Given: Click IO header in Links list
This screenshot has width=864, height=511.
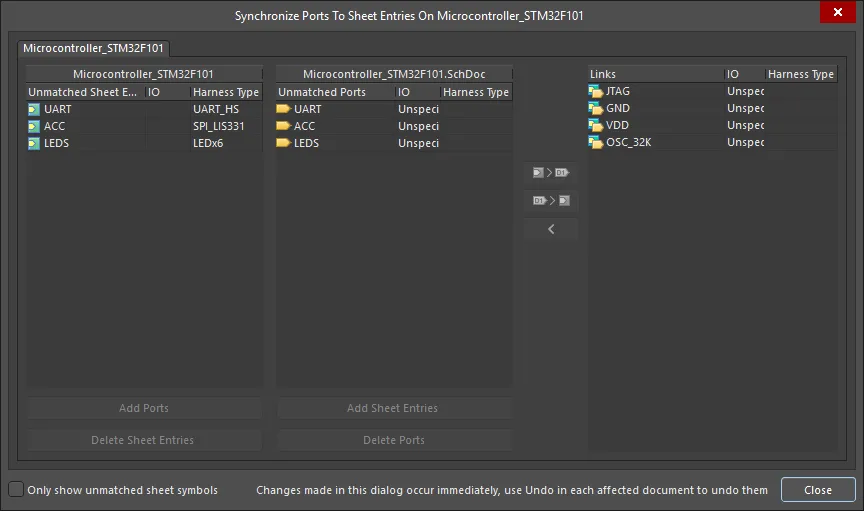Looking at the screenshot, I should pos(744,74).
